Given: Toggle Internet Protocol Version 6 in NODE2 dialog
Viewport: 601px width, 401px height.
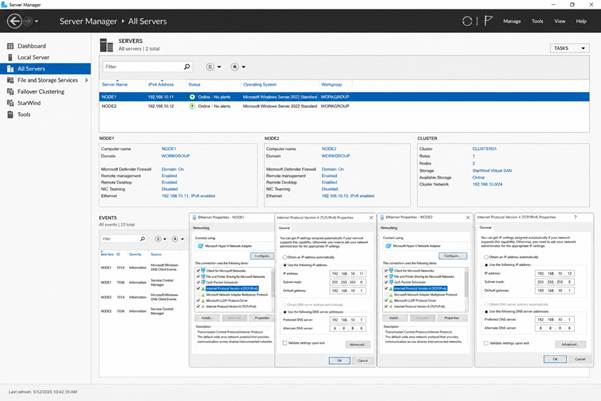Looking at the screenshot, I should [x=386, y=307].
